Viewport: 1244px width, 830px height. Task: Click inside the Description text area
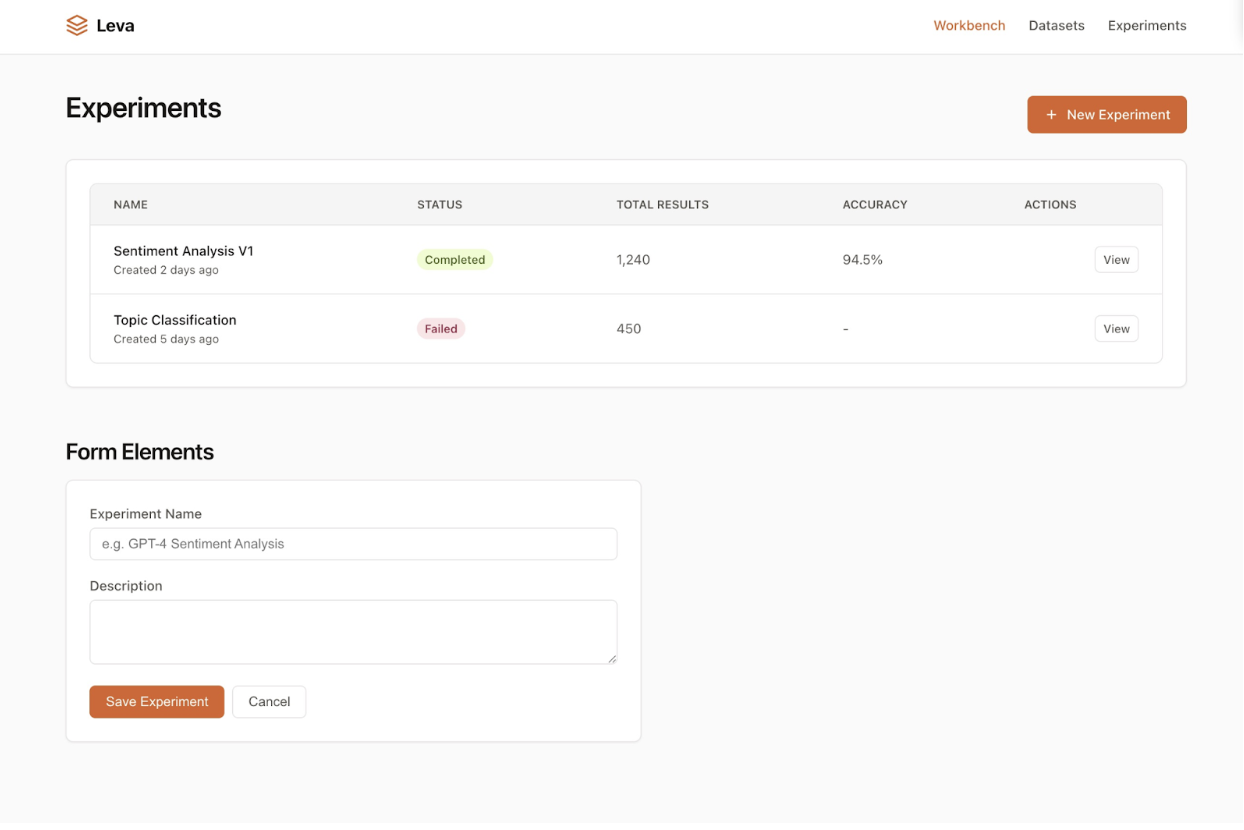coord(353,632)
